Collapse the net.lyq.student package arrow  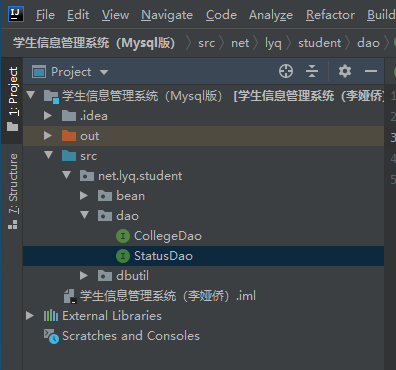point(67,175)
